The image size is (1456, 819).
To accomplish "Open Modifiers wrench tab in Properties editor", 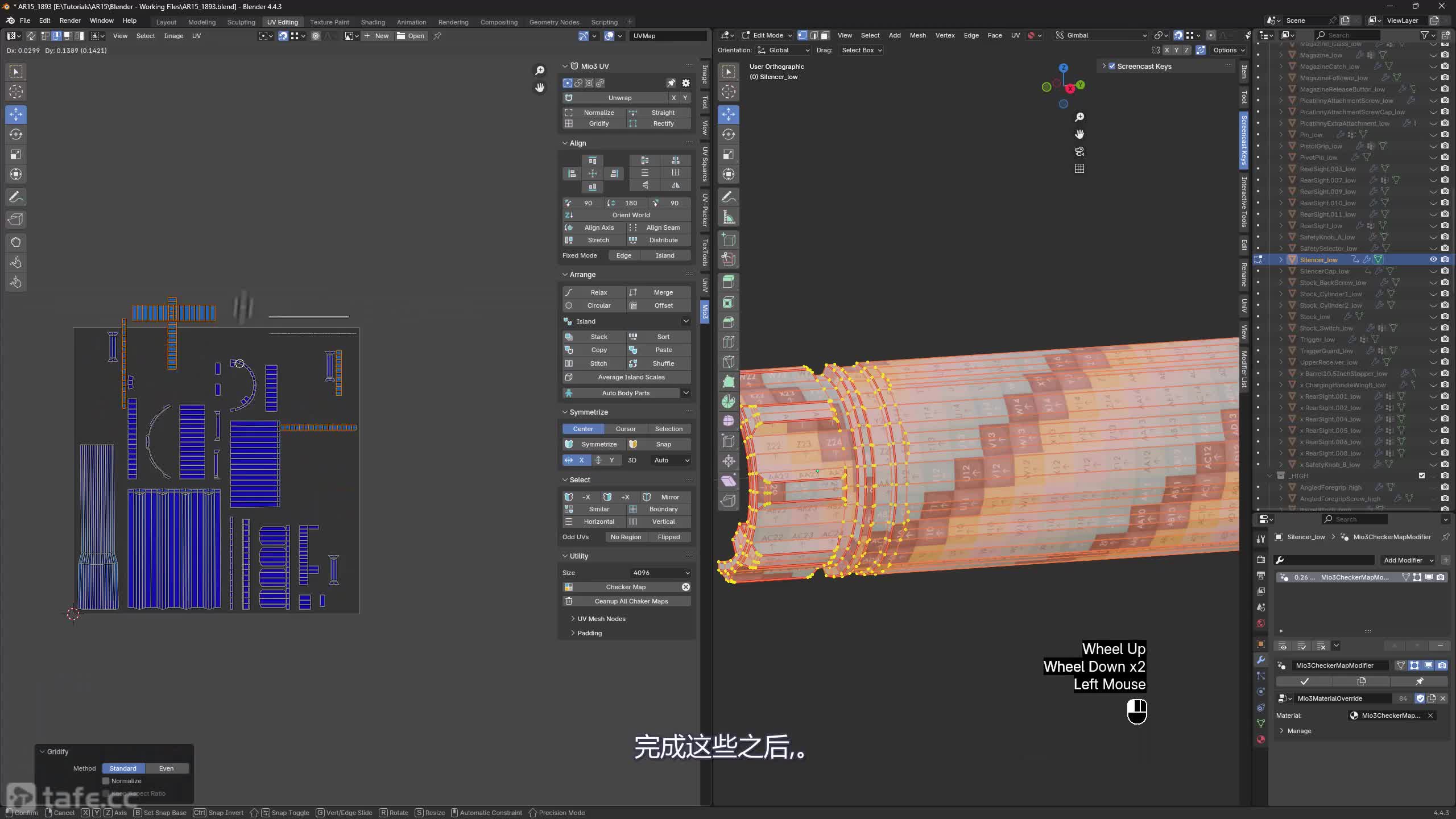I will pyautogui.click(x=1261, y=660).
